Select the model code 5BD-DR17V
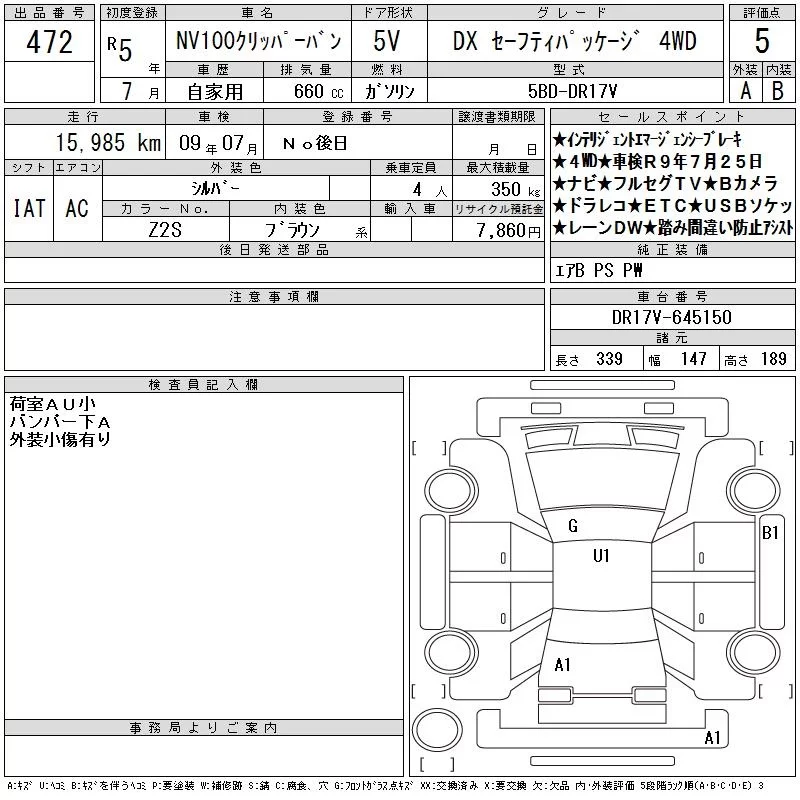 (572, 91)
